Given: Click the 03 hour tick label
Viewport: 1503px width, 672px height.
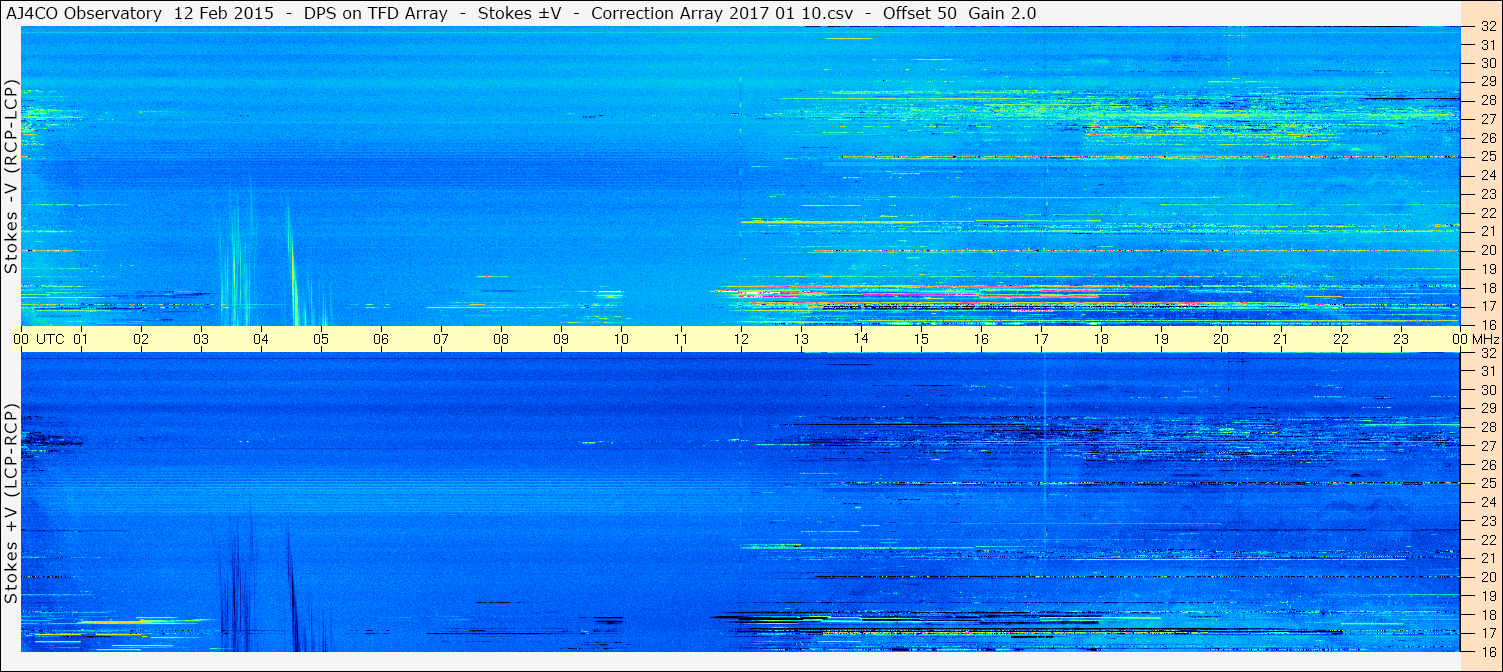Looking at the screenshot, I should 201,339.
